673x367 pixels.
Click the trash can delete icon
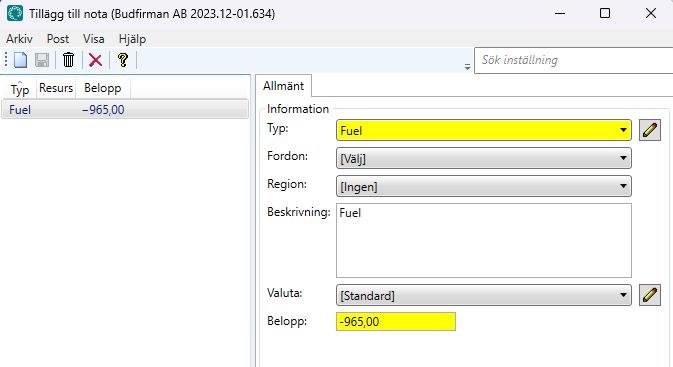(x=68, y=60)
